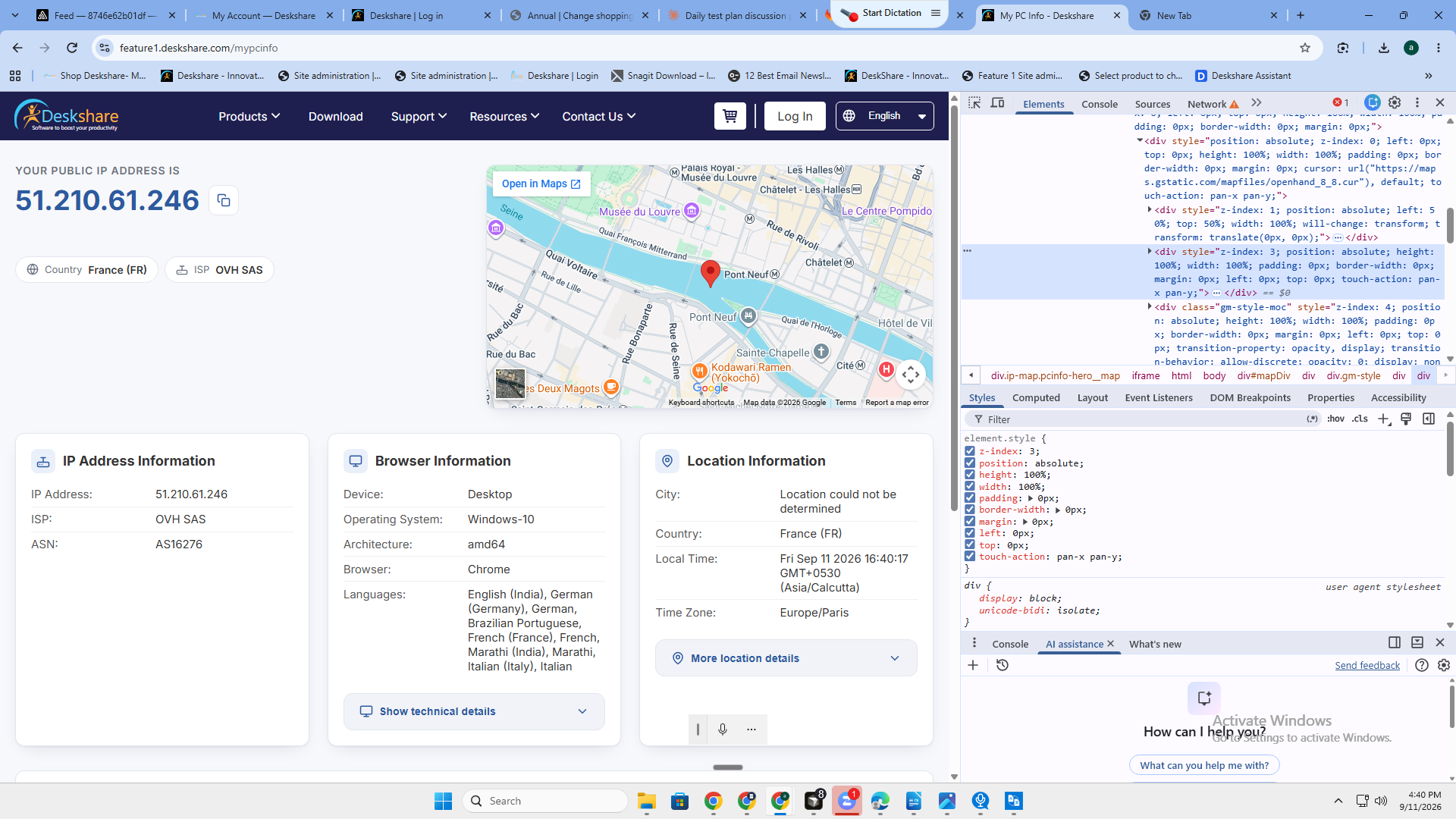
Task: Open the Support dropdown menu
Action: pos(419,116)
